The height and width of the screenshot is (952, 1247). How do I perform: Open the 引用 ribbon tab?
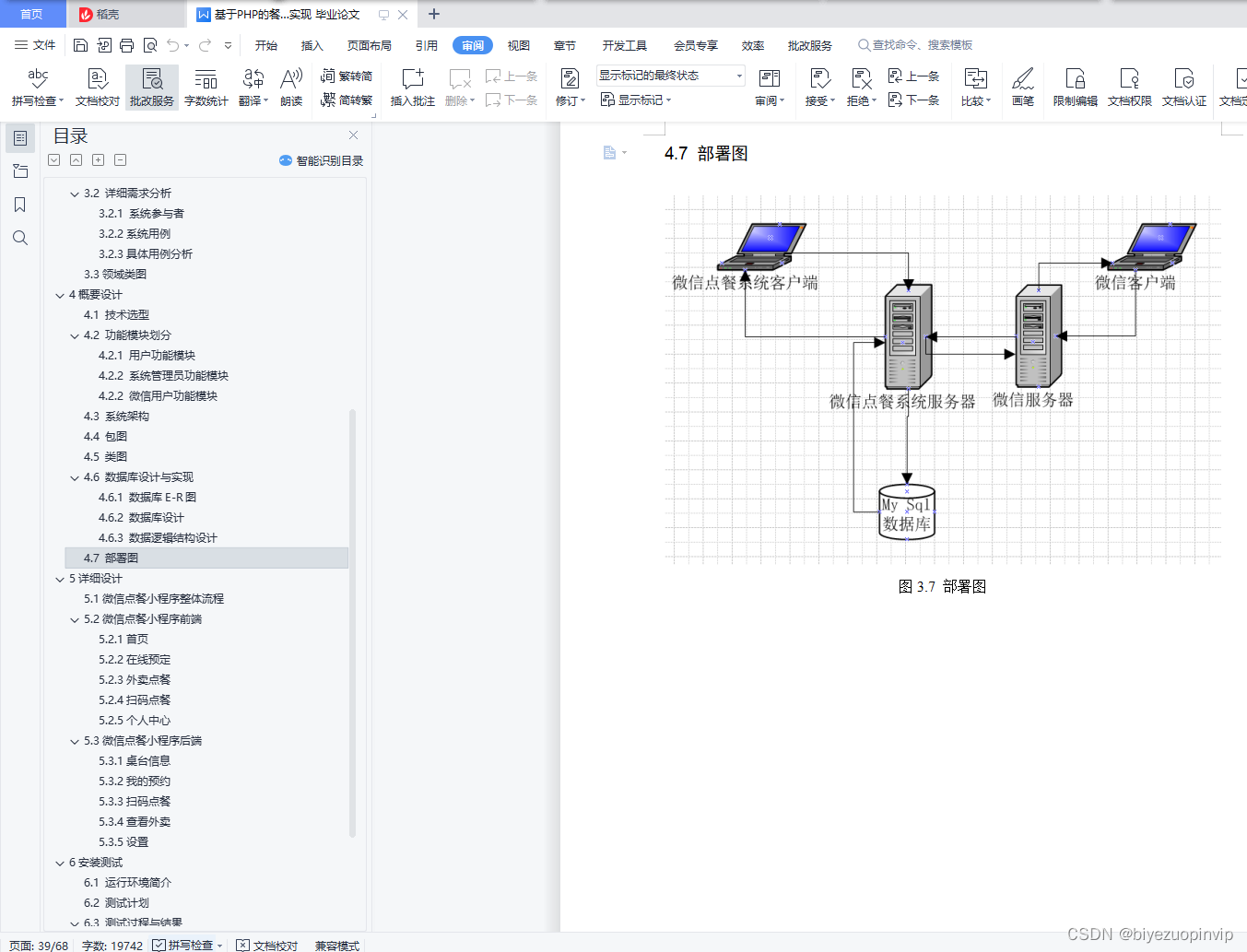pyautogui.click(x=427, y=45)
